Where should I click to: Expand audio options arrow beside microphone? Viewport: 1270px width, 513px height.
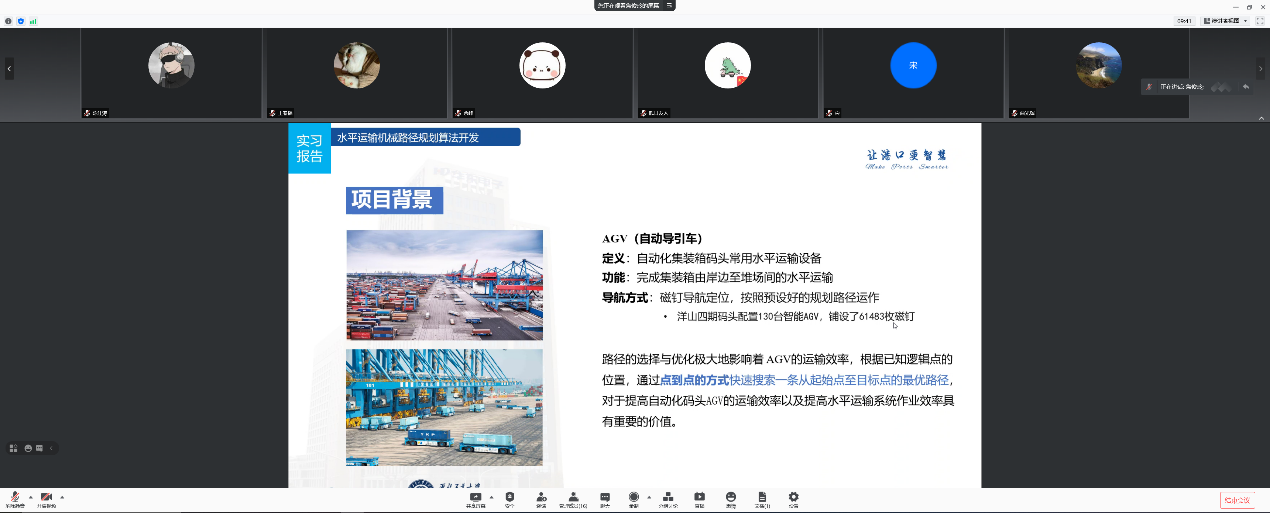point(30,496)
